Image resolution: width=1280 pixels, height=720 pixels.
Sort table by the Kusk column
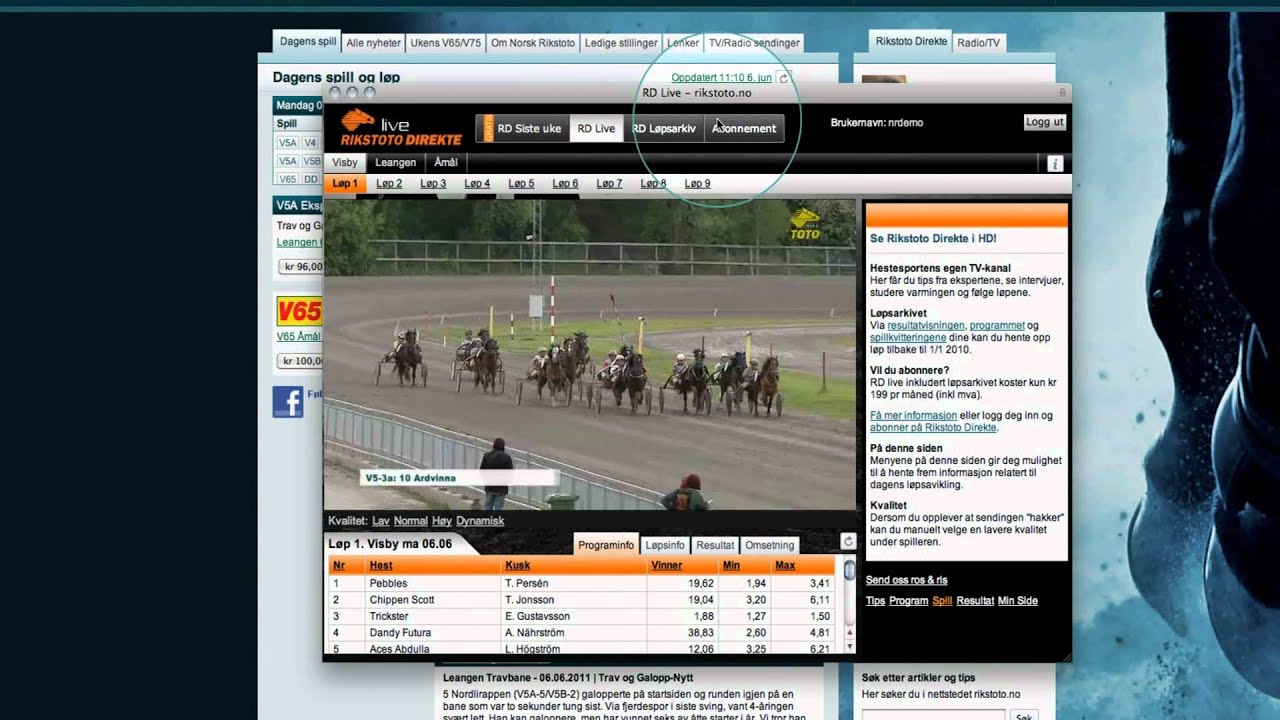point(517,566)
